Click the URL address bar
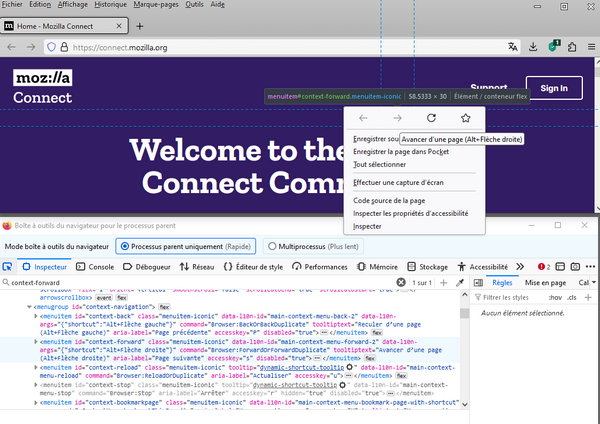 282,47
